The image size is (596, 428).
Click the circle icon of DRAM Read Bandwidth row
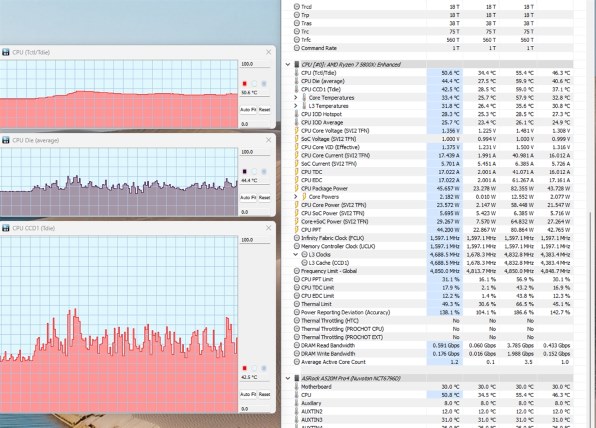[x=297, y=346]
